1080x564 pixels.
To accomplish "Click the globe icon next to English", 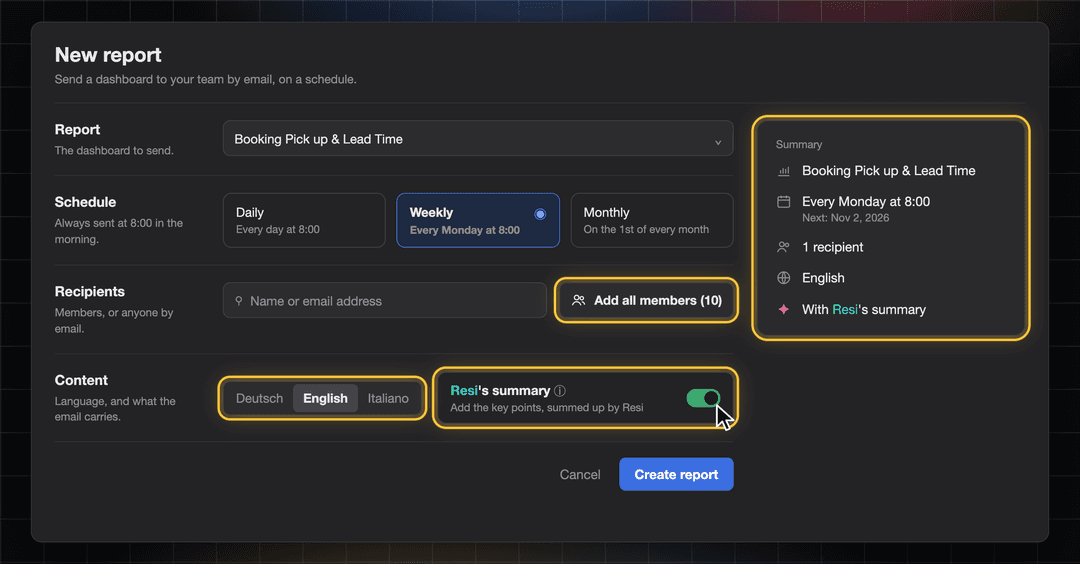I will point(784,278).
